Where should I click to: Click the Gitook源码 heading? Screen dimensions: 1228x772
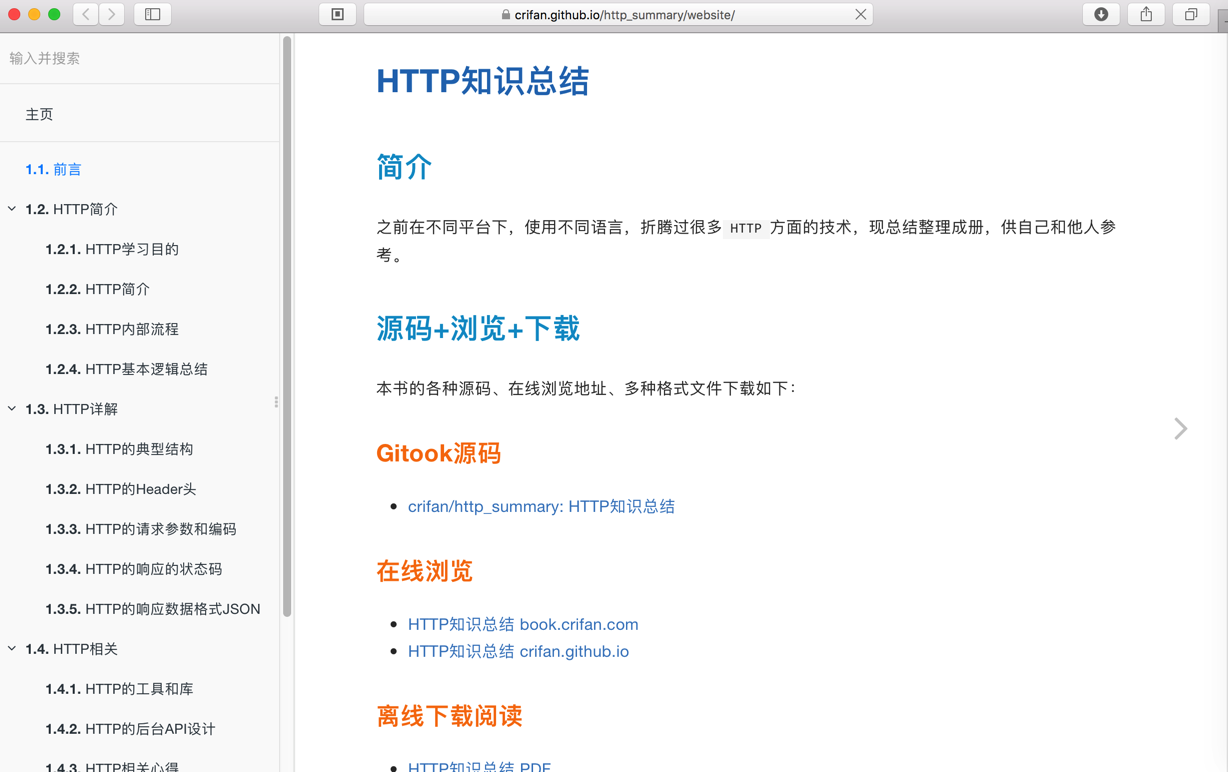click(x=438, y=453)
